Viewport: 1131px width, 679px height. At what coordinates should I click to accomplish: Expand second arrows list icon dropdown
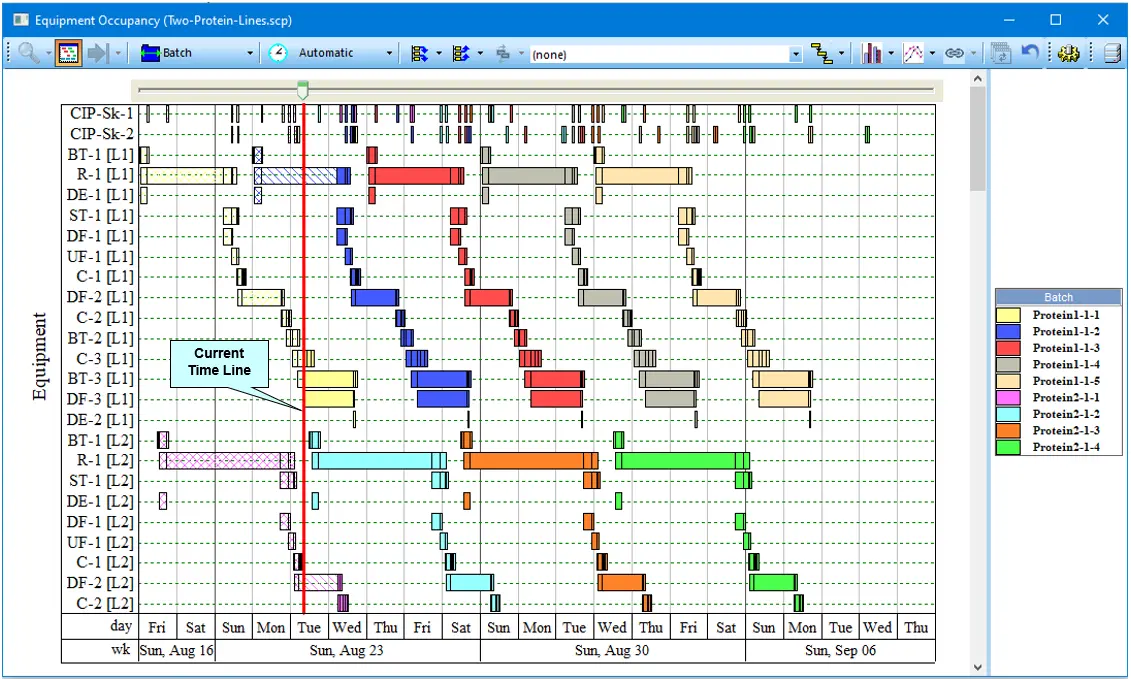(x=480, y=53)
